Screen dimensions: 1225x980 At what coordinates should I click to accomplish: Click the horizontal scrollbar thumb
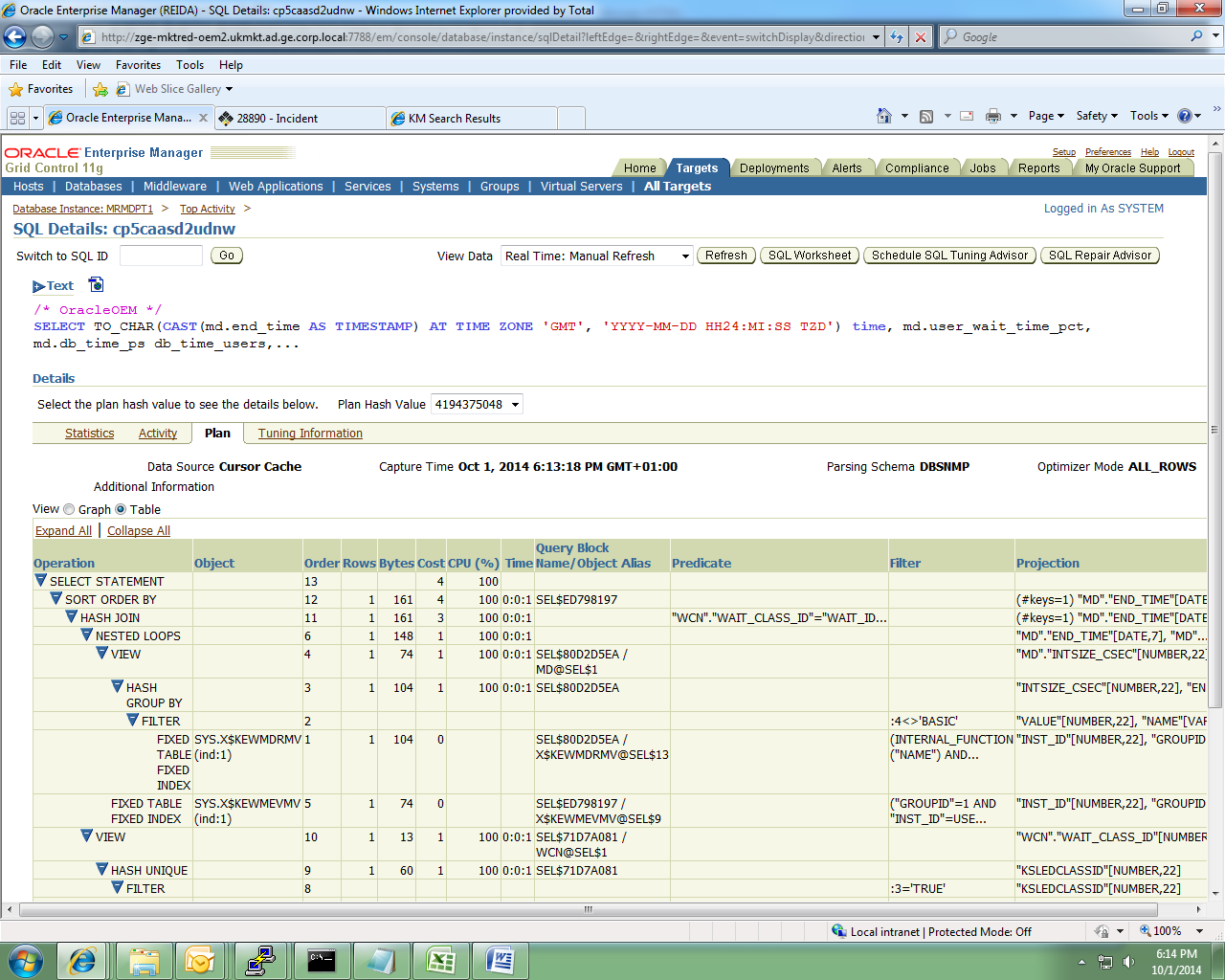coord(588,909)
